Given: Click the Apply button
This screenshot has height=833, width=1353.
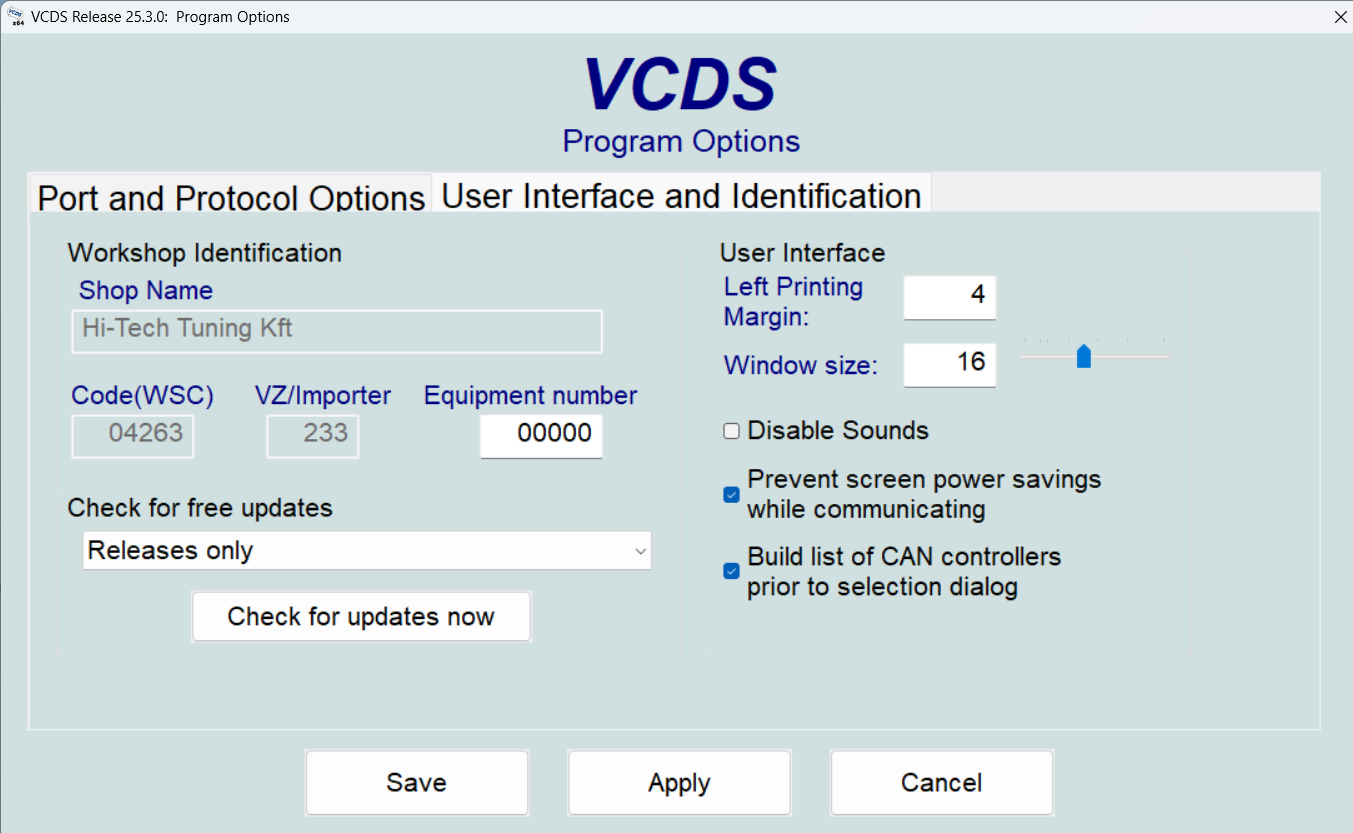Looking at the screenshot, I should (x=680, y=782).
